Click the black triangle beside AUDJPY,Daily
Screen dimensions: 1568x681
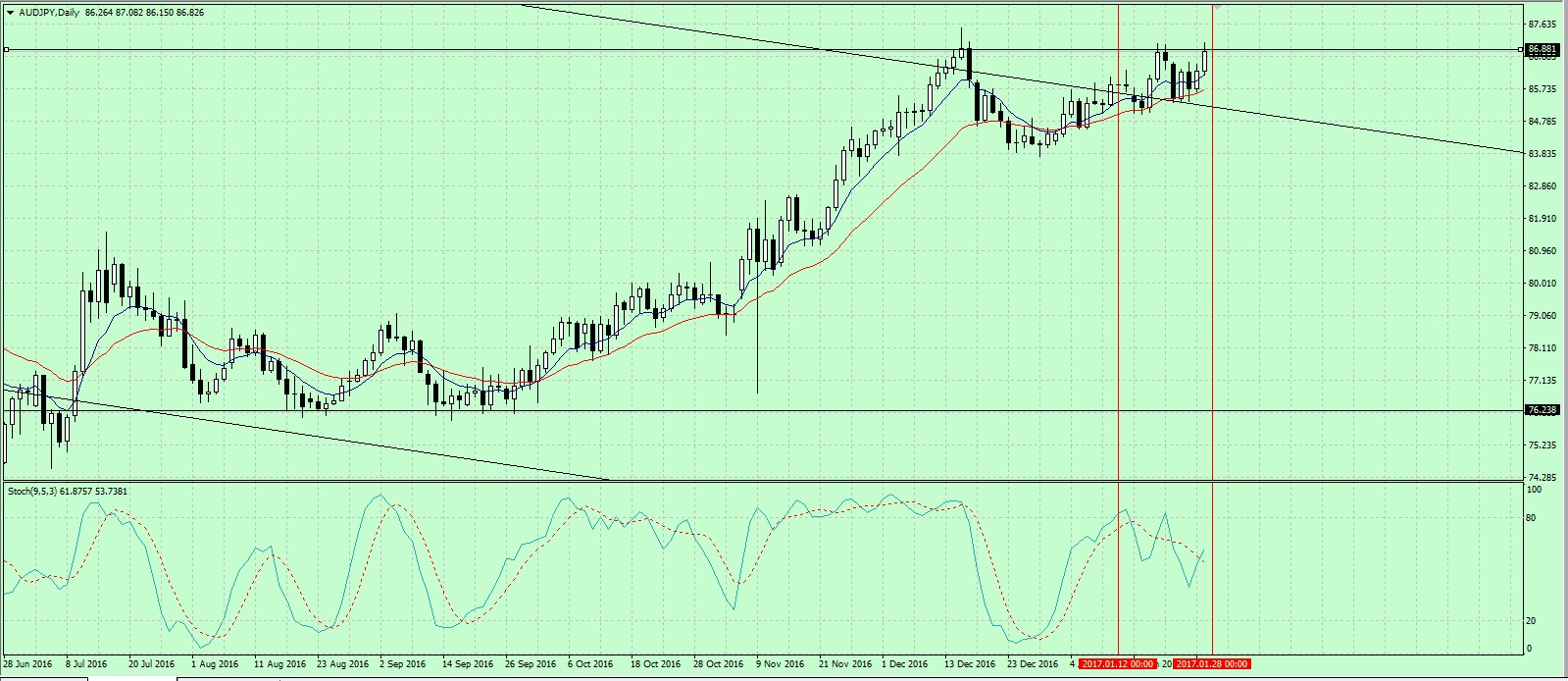pos(10,13)
